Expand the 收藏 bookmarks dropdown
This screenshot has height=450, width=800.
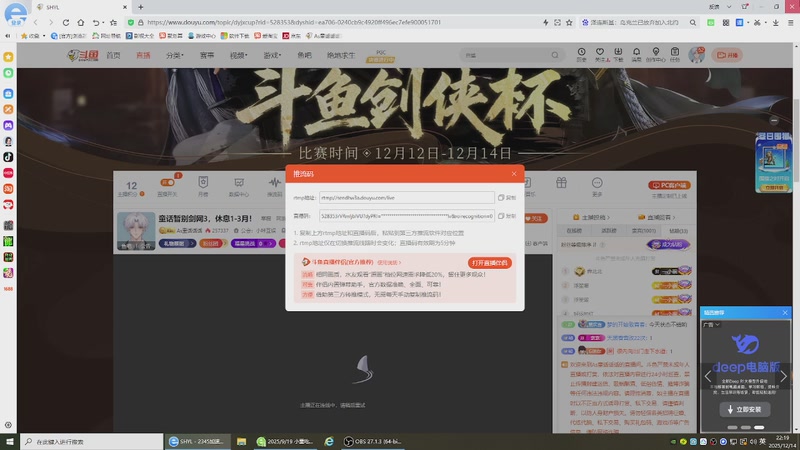(33, 36)
